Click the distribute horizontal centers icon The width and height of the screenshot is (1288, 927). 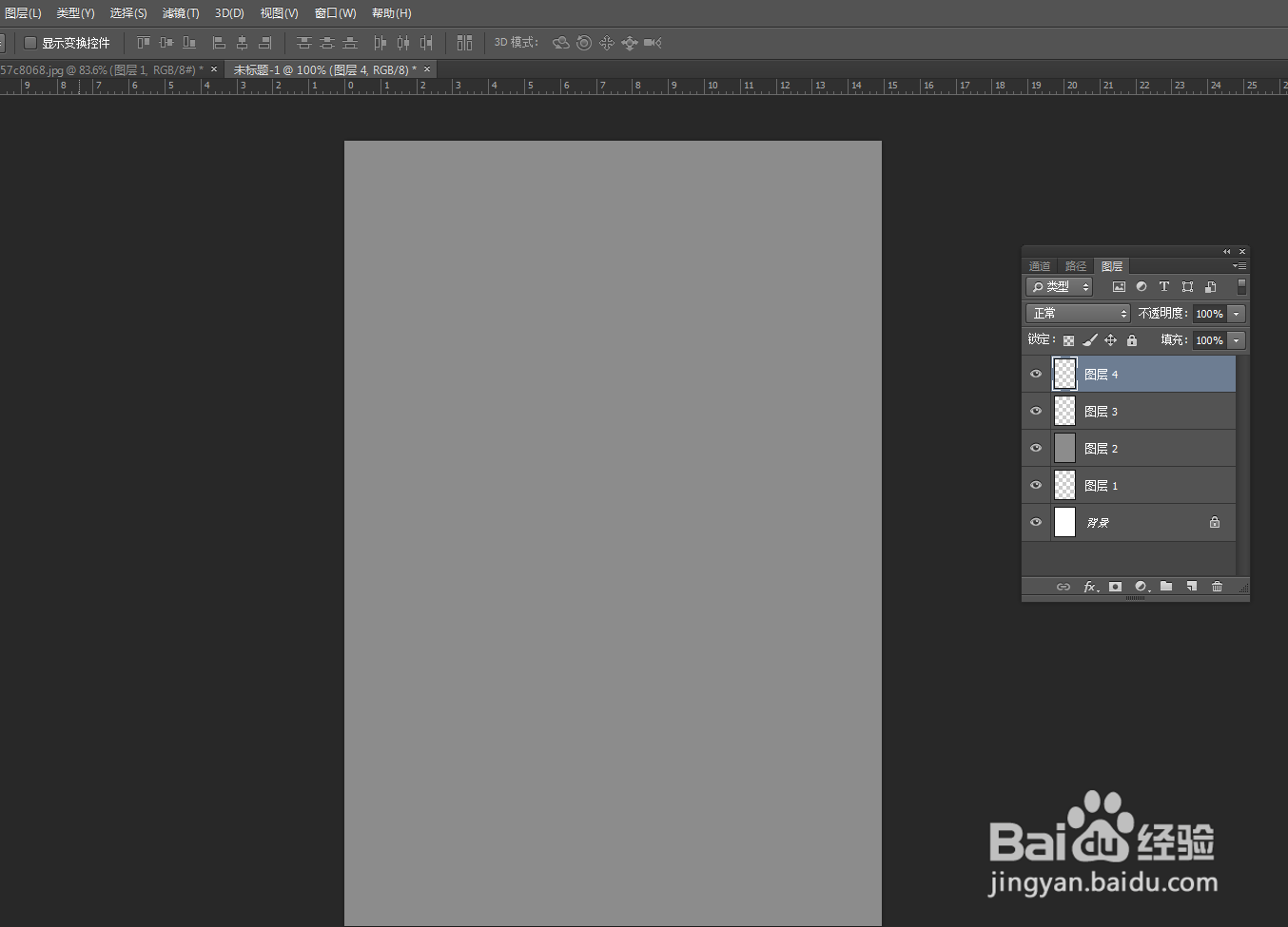(x=403, y=43)
